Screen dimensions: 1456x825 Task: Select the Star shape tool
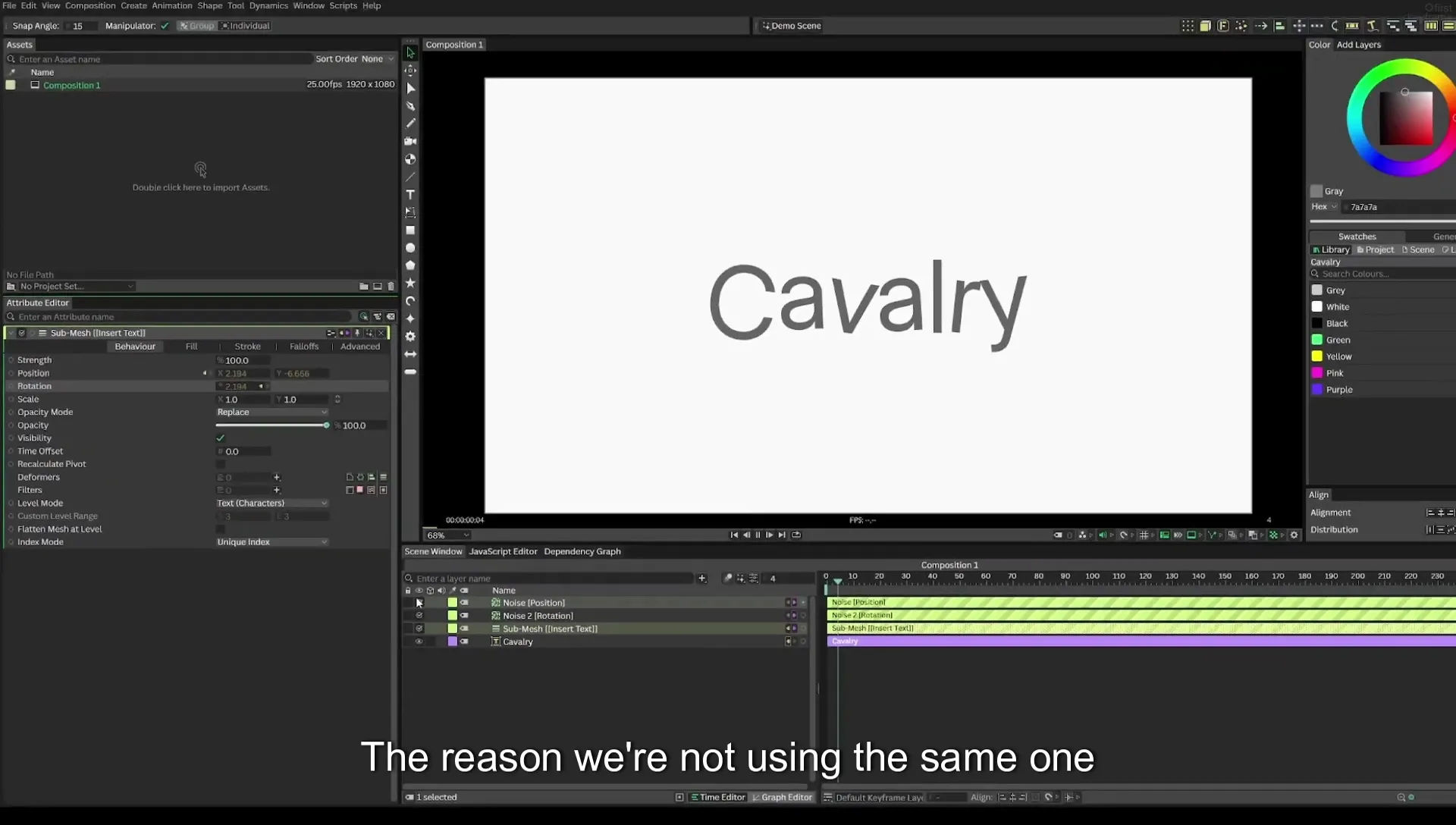pos(410,283)
